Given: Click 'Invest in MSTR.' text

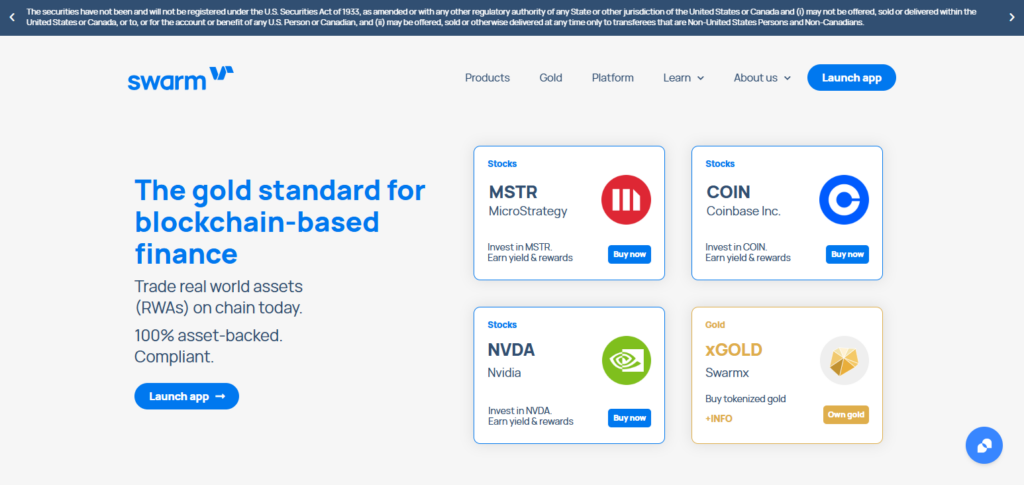Looking at the screenshot, I should pyautogui.click(x=520, y=247).
